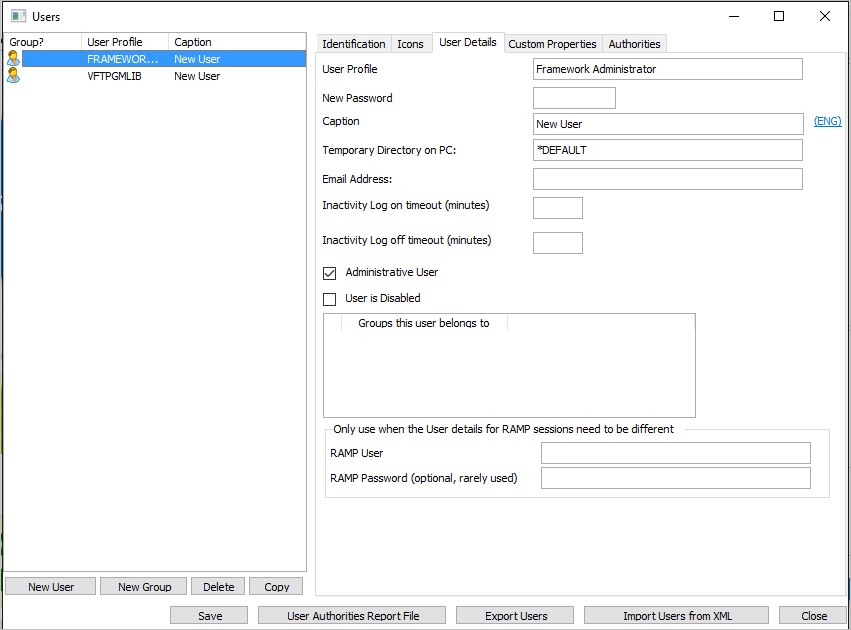Click New User caption in FRAMEWOR... row
The height and width of the screenshot is (630, 851).
pyautogui.click(x=197, y=59)
